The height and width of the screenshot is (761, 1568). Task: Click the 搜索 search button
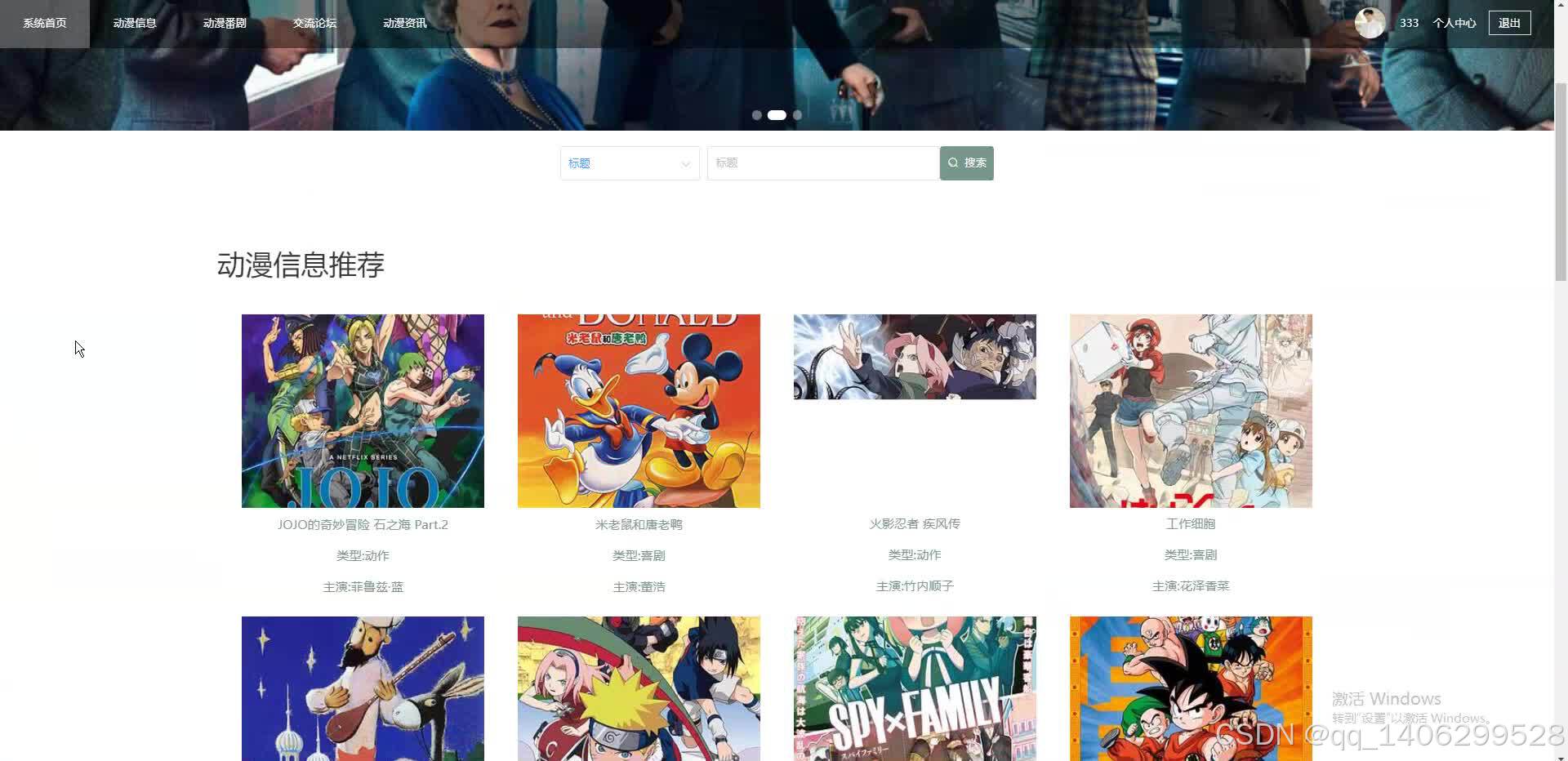[x=967, y=163]
